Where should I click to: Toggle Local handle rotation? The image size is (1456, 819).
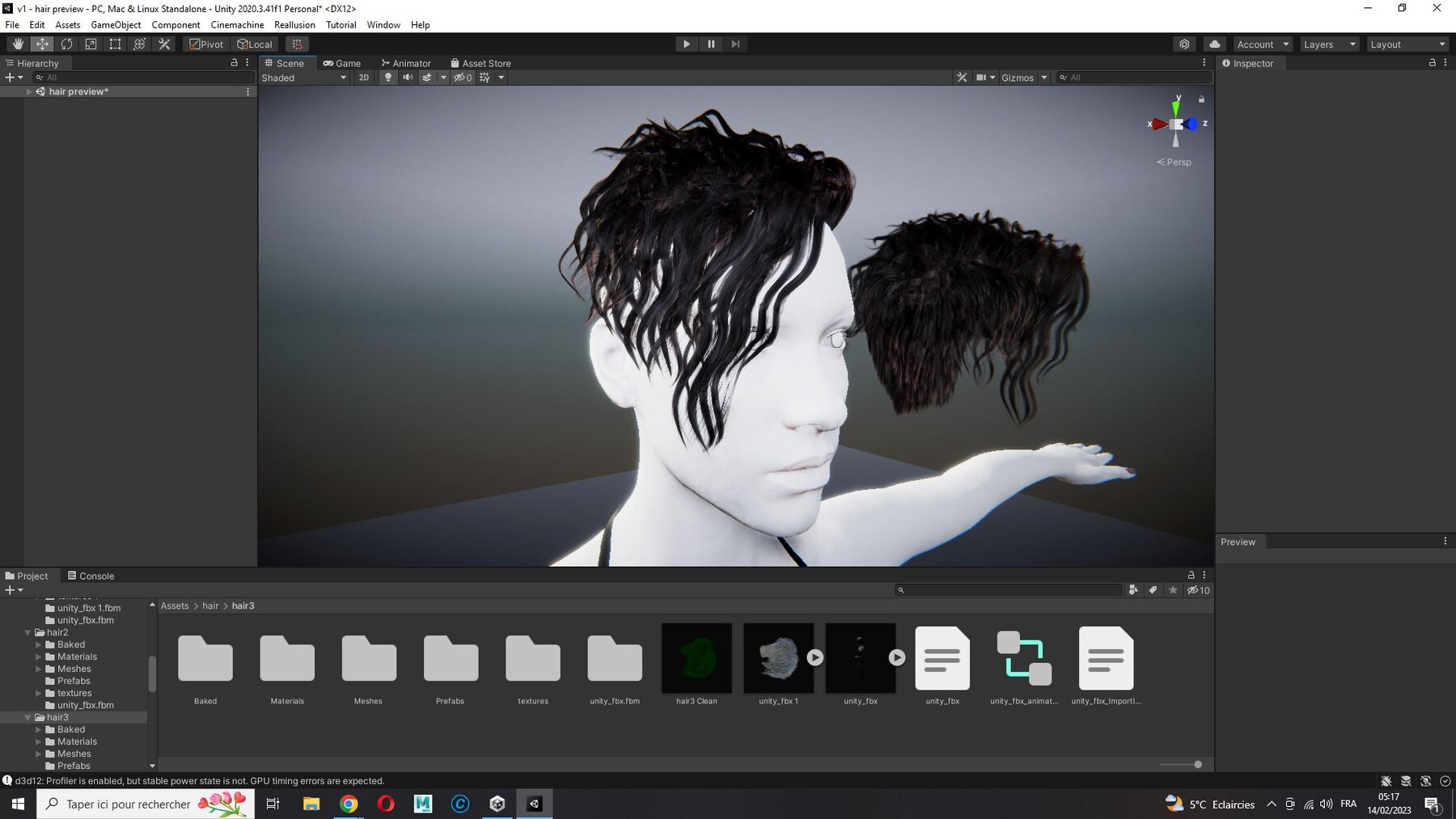[255, 44]
